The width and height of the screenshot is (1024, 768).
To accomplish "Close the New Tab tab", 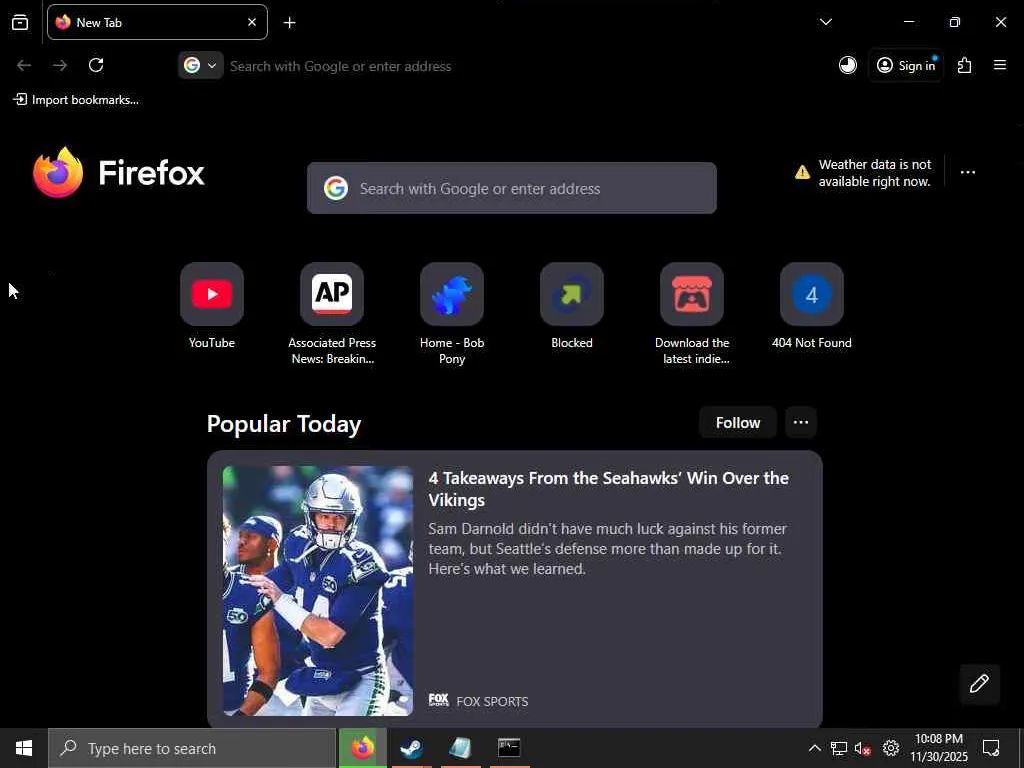I will point(252,22).
